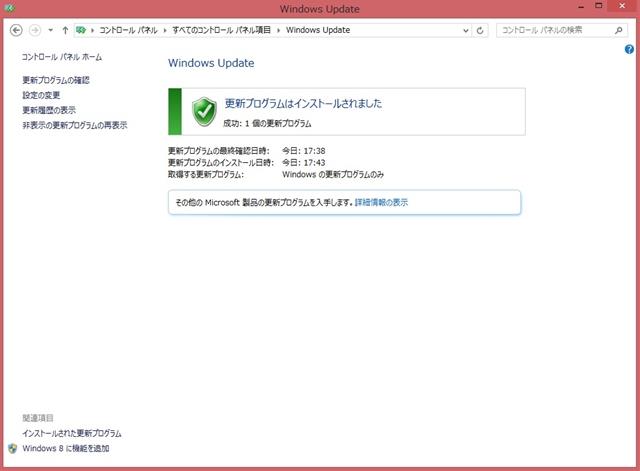Click last checked time 今日: 17:38
The height and width of the screenshot is (471, 640).
click(x=304, y=151)
